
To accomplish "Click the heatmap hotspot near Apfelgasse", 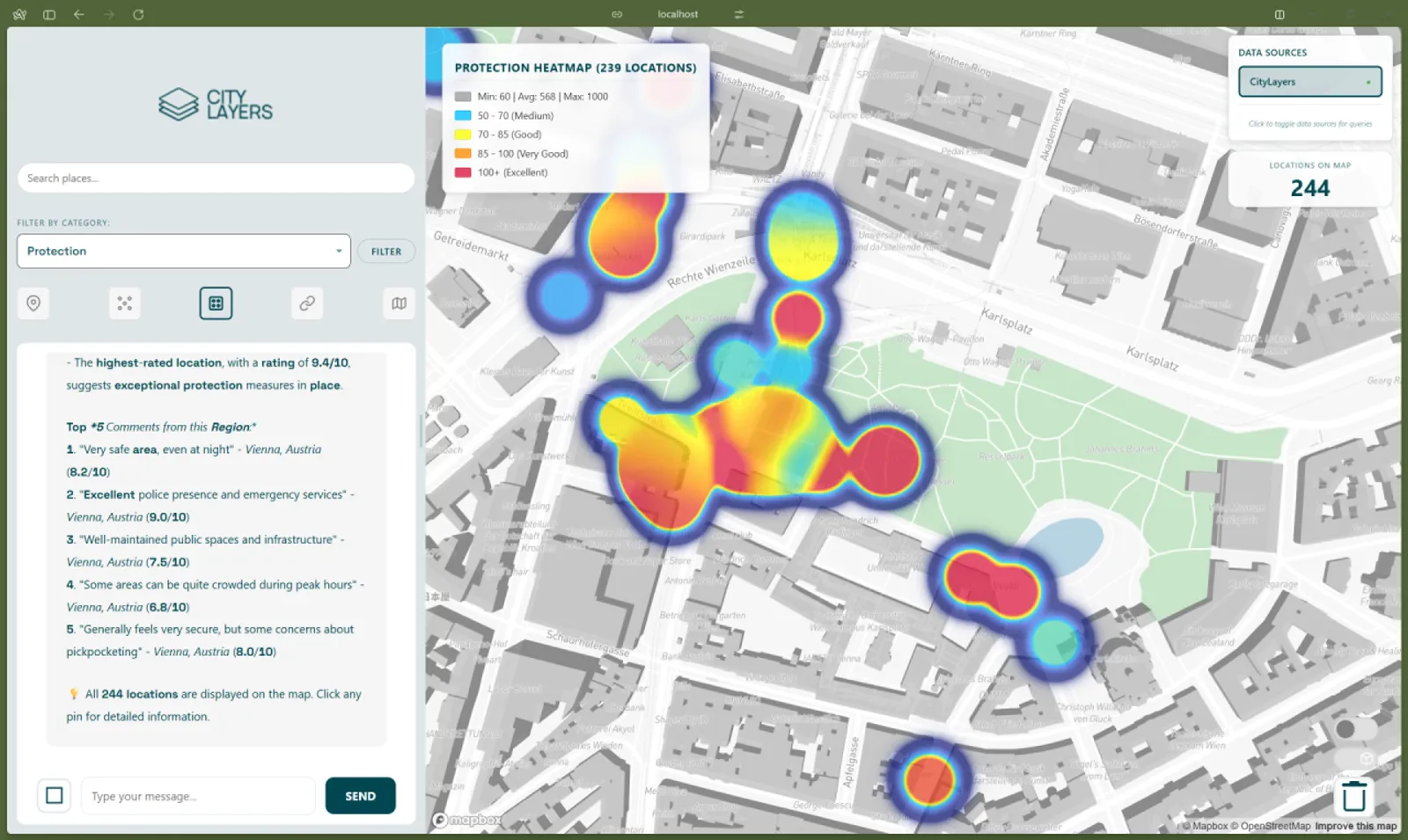I will (928, 780).
